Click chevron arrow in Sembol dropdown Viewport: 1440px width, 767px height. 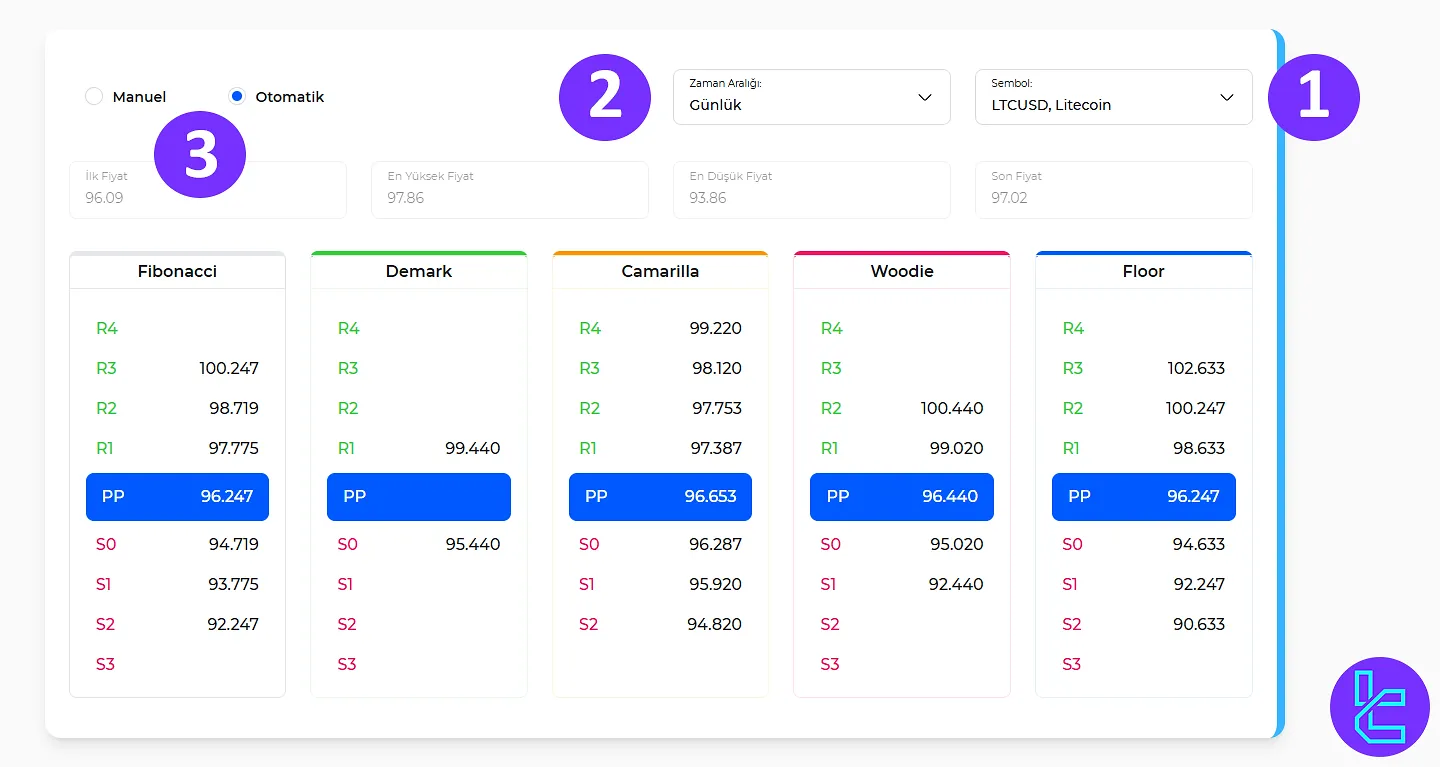1227,97
